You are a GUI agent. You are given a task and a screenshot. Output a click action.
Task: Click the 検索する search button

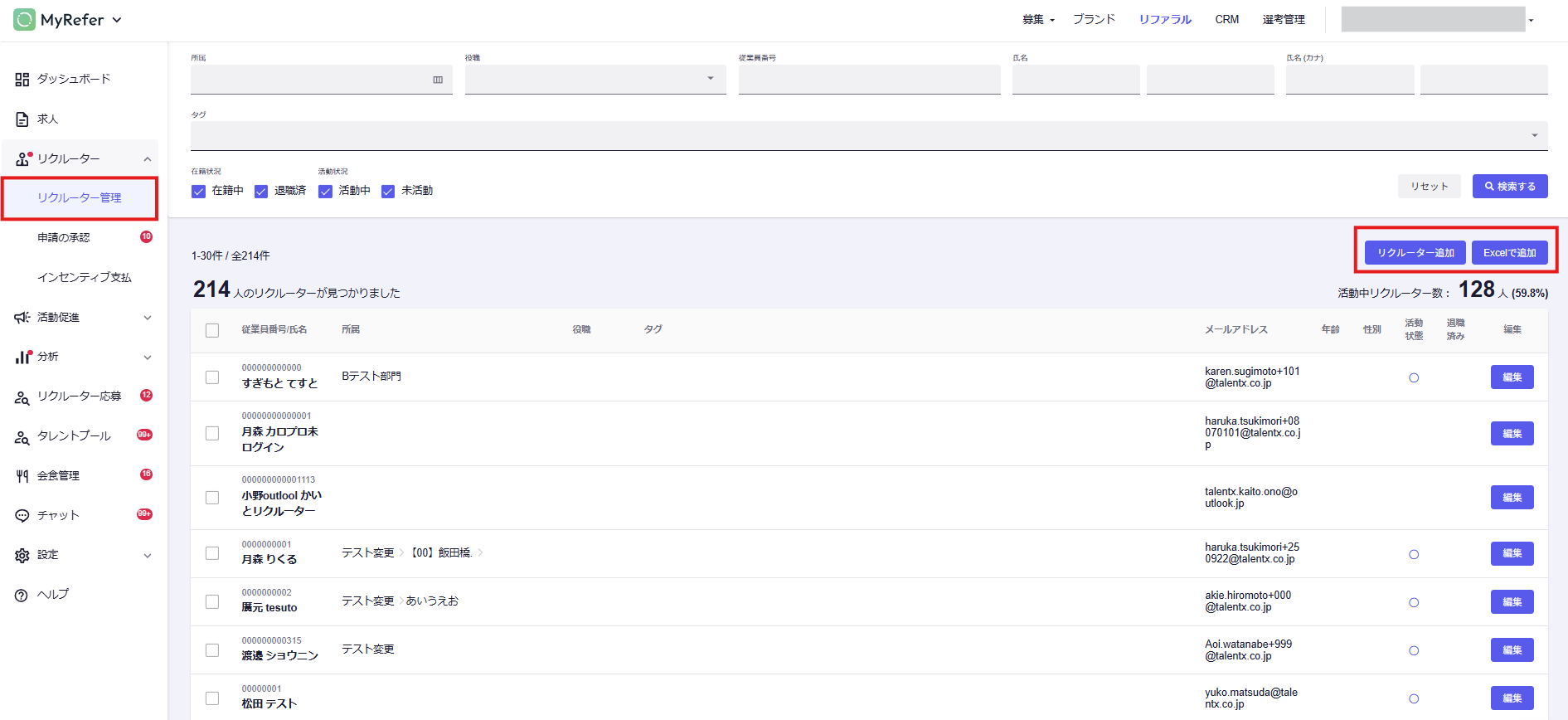click(1509, 187)
